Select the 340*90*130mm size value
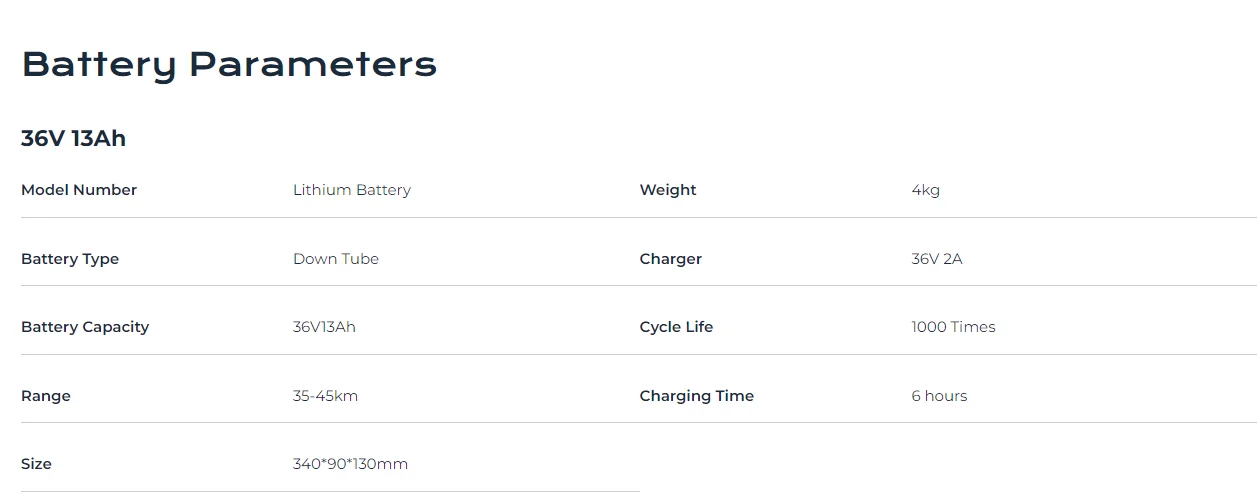 (x=350, y=464)
